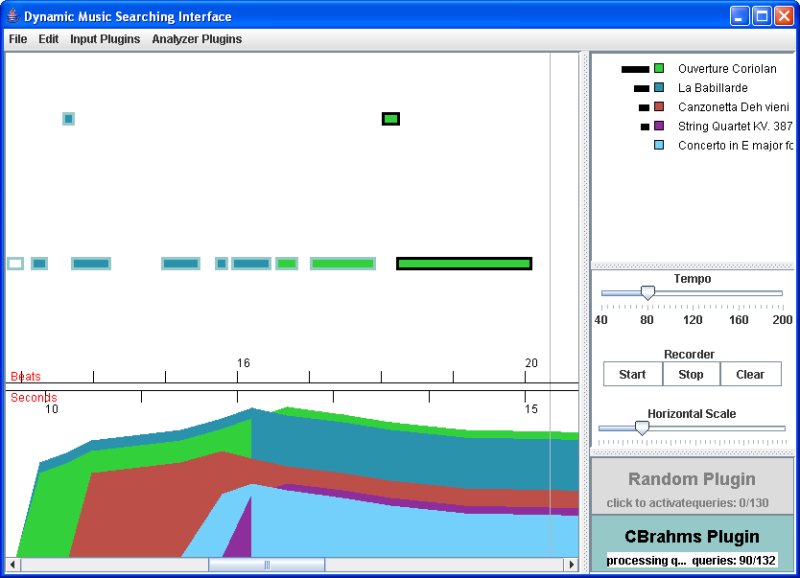Click the Horizontal Scale slider handle
Image resolution: width=800 pixels, height=578 pixels.
(x=642, y=427)
